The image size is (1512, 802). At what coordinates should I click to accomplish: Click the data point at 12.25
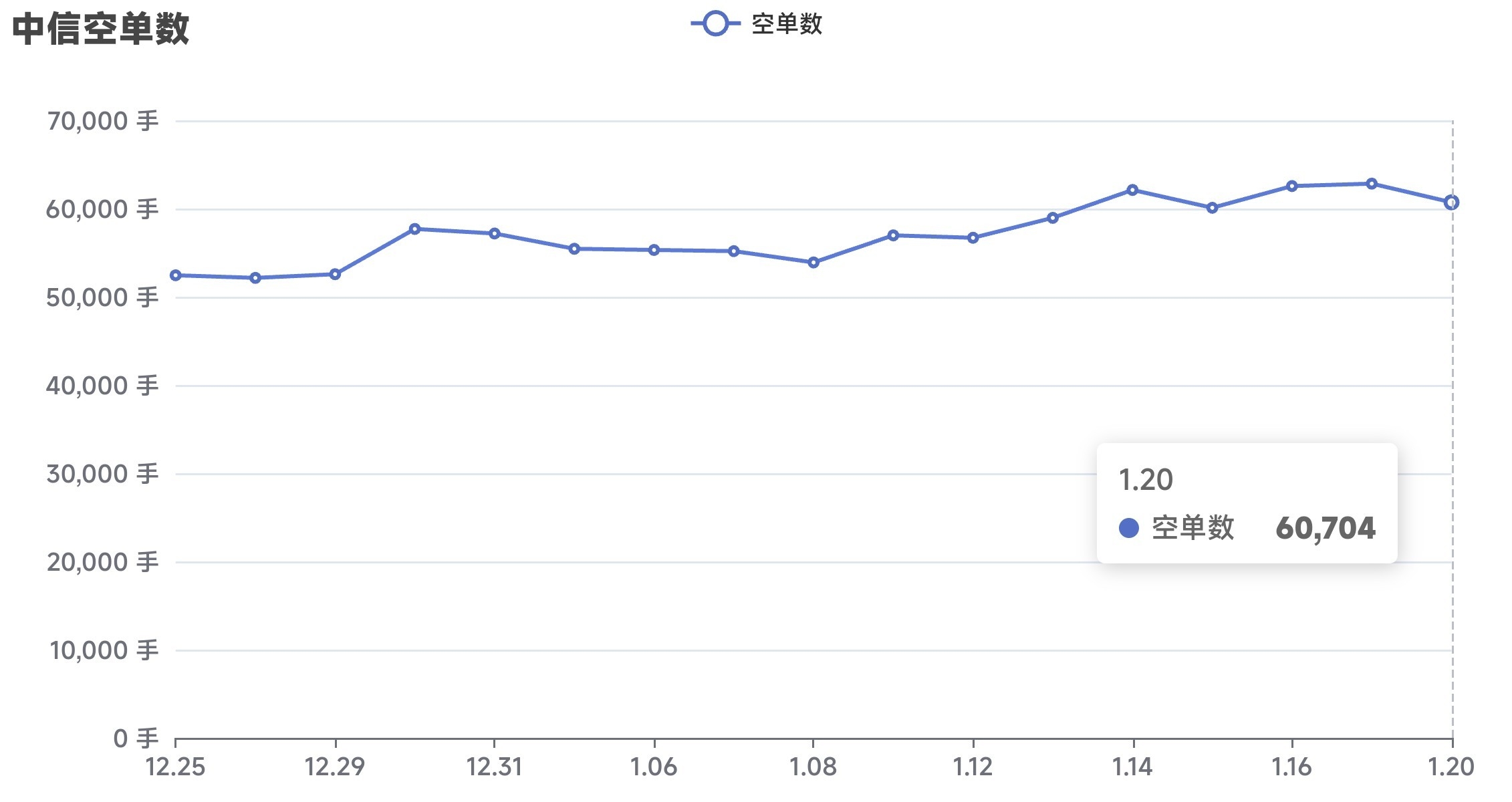tap(176, 275)
